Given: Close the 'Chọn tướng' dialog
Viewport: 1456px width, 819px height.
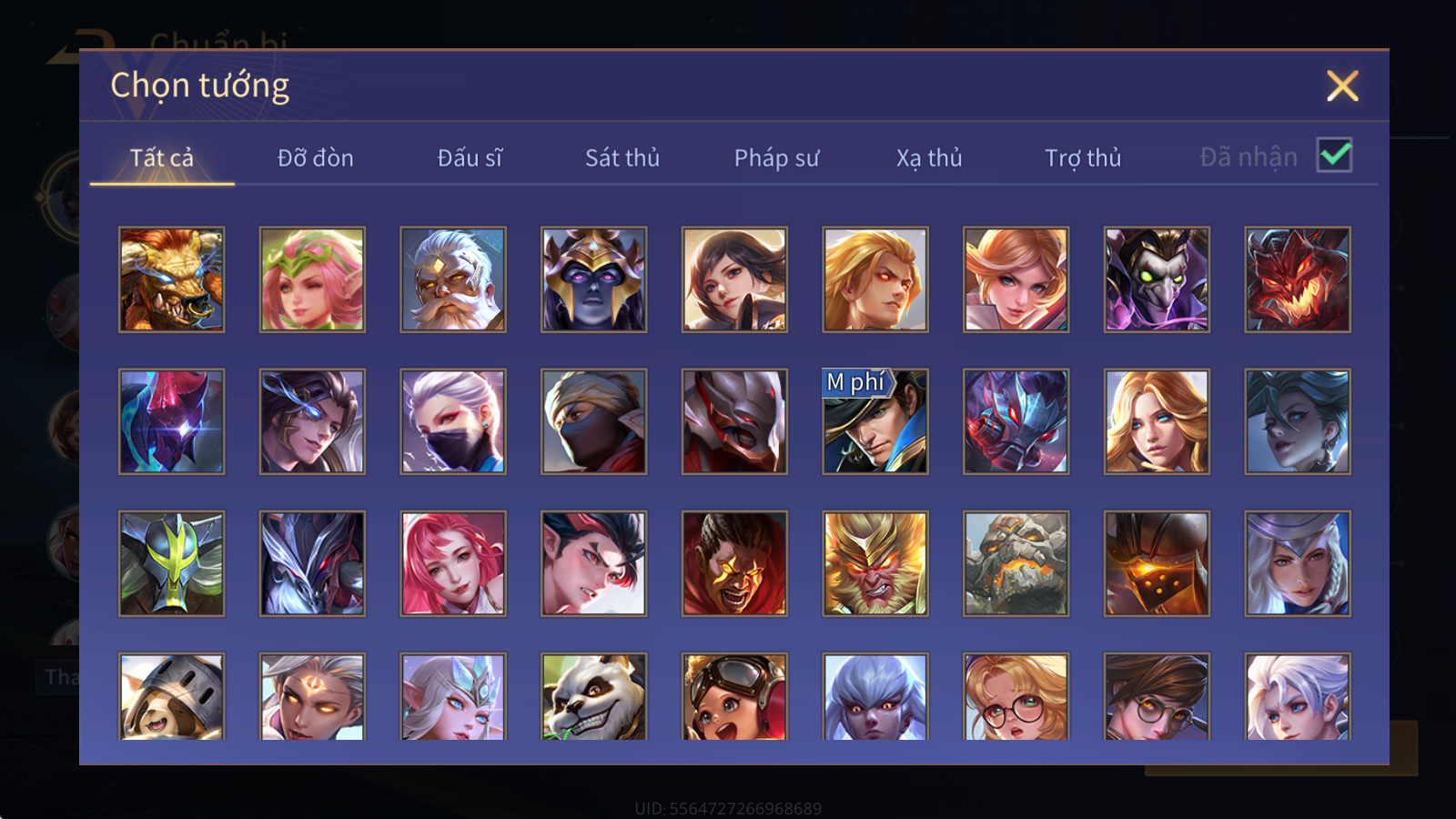Looking at the screenshot, I should [1342, 86].
